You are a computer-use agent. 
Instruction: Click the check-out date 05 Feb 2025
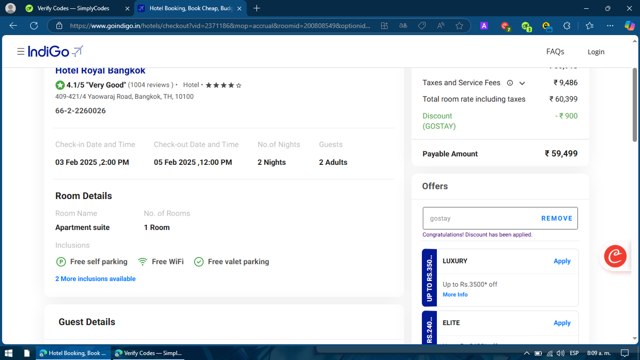[x=193, y=162]
